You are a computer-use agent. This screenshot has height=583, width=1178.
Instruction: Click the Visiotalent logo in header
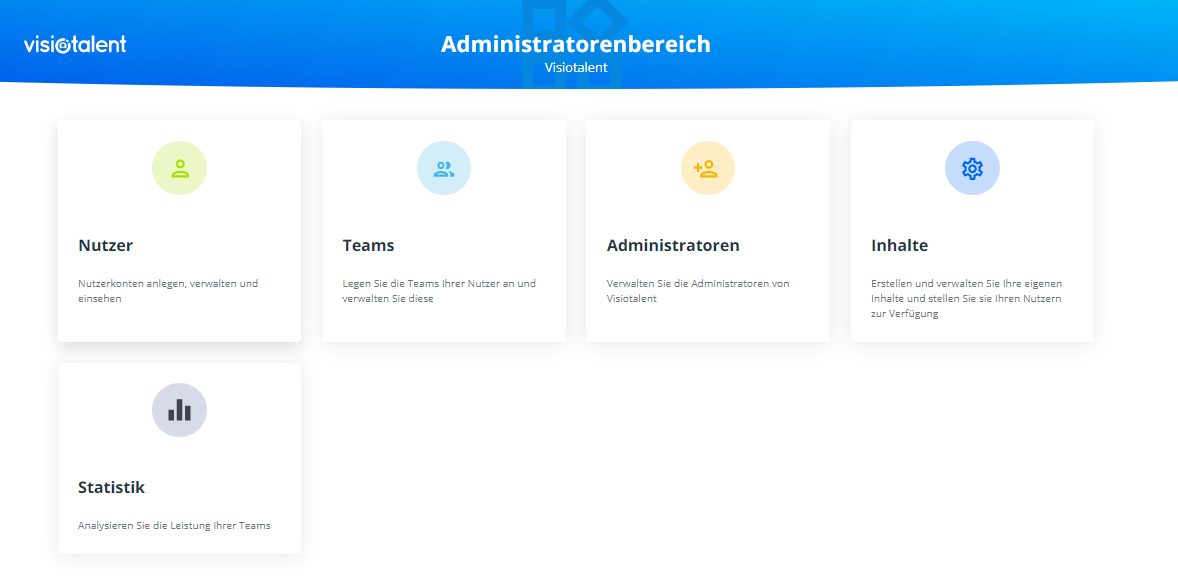pyautogui.click(x=75, y=44)
